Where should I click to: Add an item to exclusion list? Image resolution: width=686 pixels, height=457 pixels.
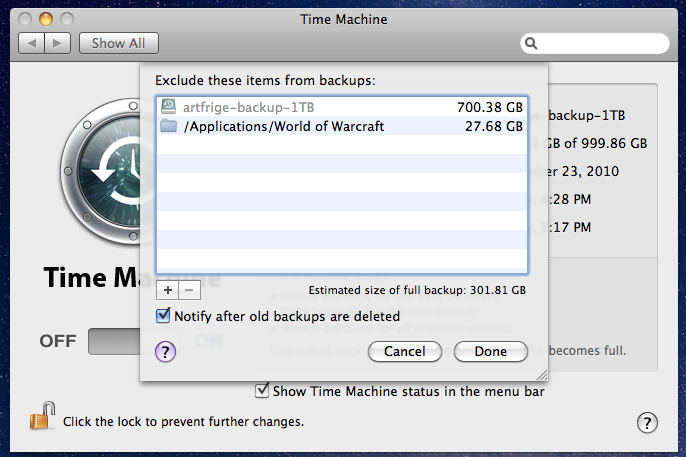click(x=168, y=290)
